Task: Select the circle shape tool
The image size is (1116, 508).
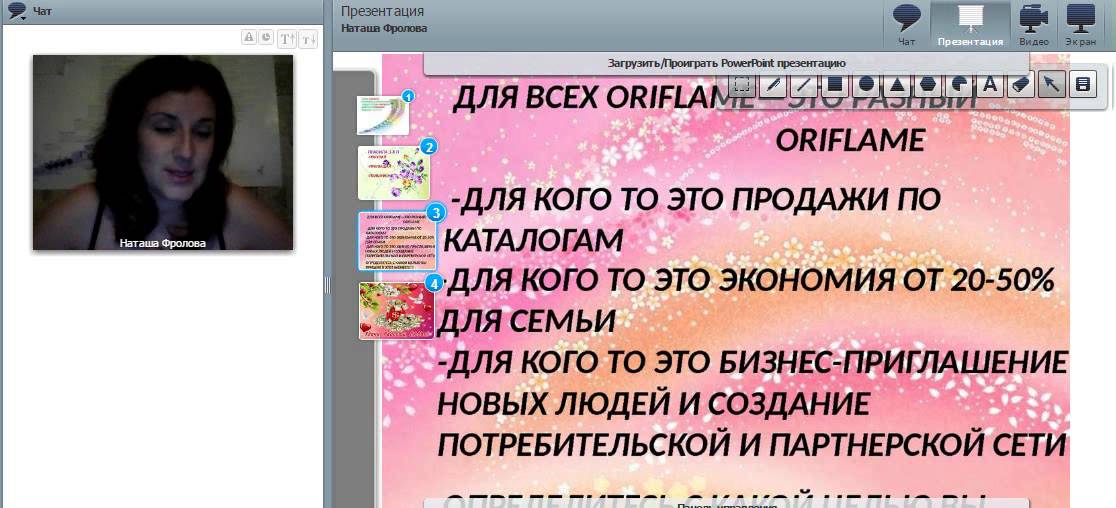Action: coord(865,85)
